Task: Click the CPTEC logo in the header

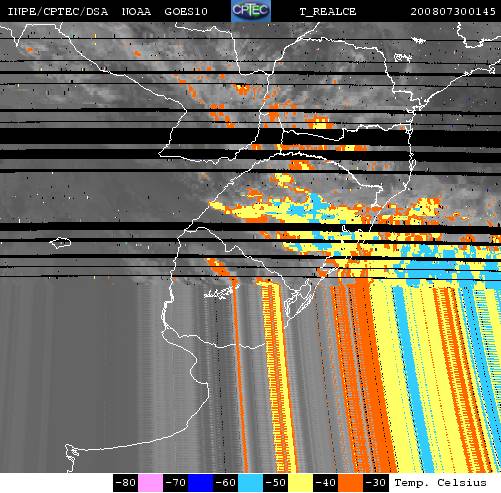Action: (251, 11)
